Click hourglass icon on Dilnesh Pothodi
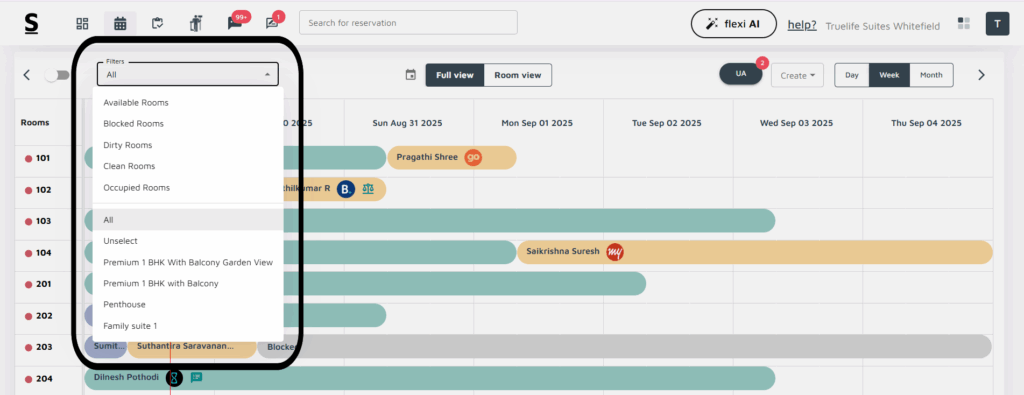The image size is (1024, 395). point(174,378)
